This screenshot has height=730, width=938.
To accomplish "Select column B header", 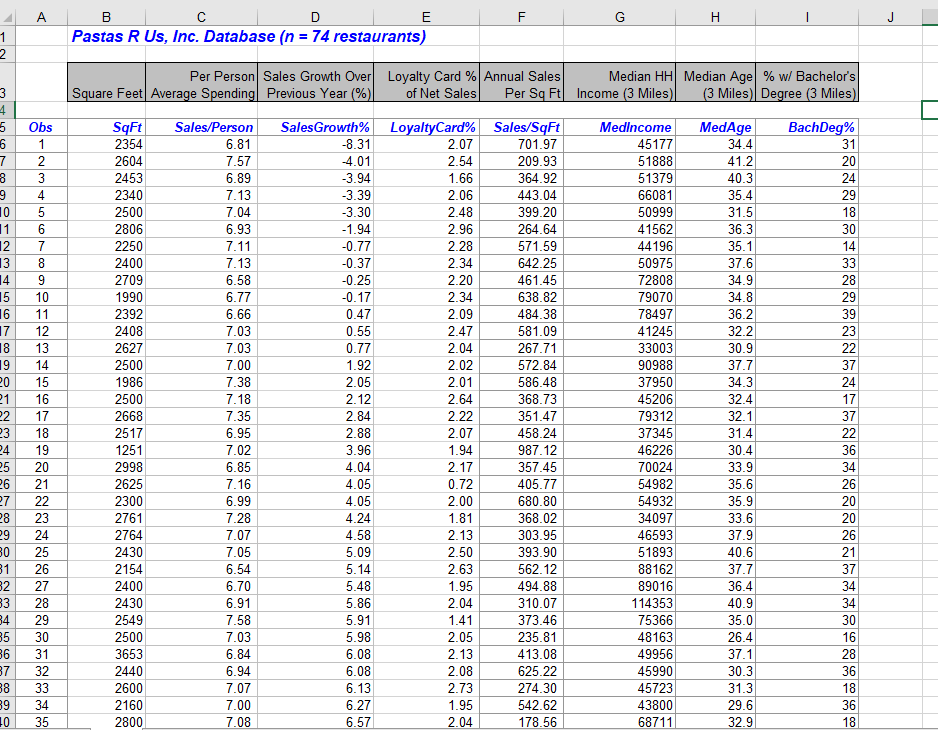I will pyautogui.click(x=106, y=17).
